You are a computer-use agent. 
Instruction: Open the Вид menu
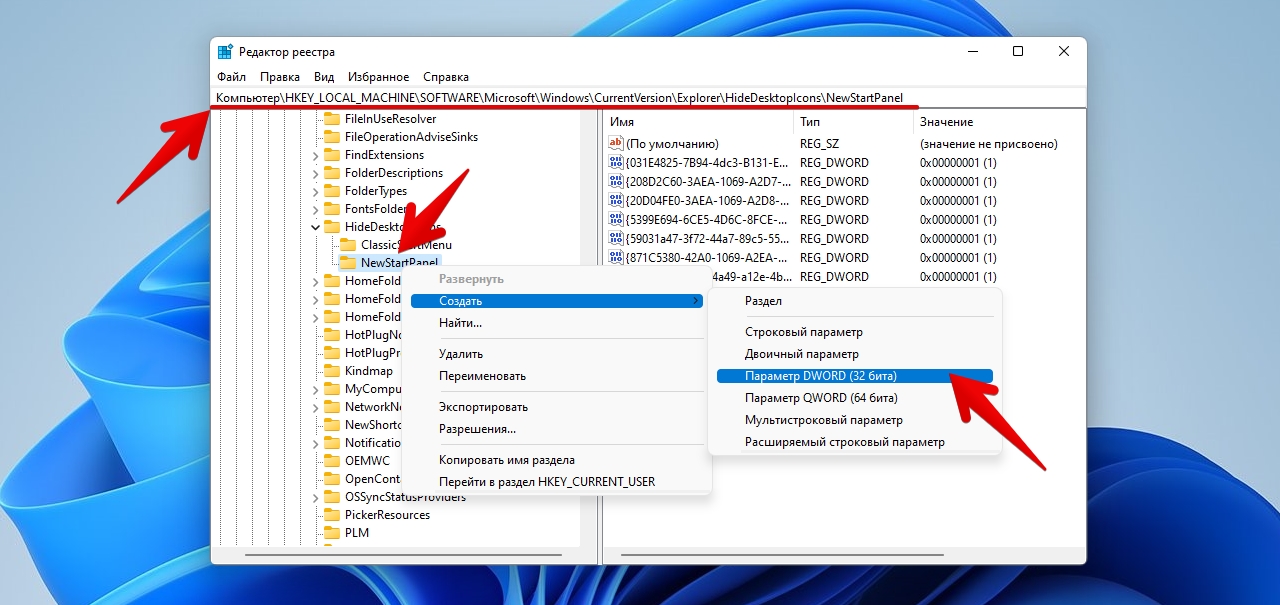pos(324,77)
